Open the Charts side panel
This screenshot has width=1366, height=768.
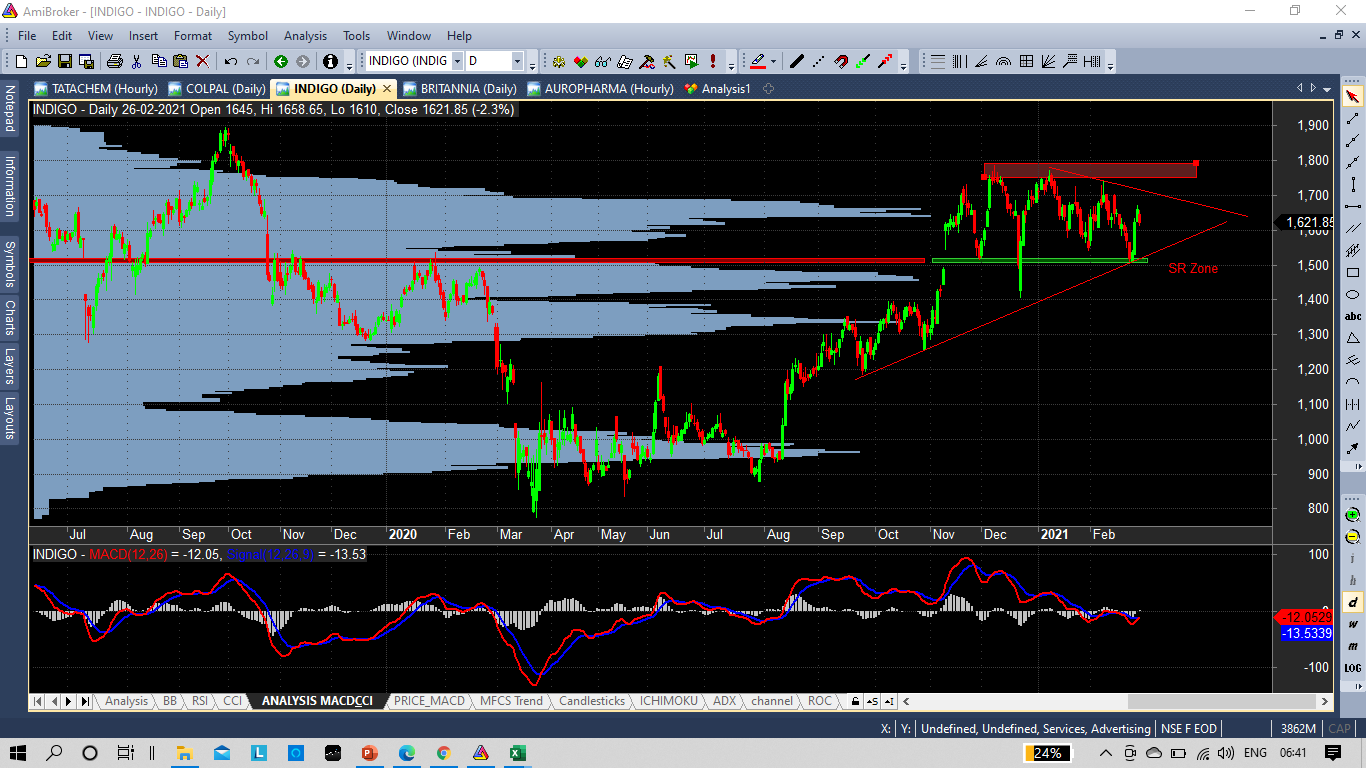pyautogui.click(x=10, y=318)
